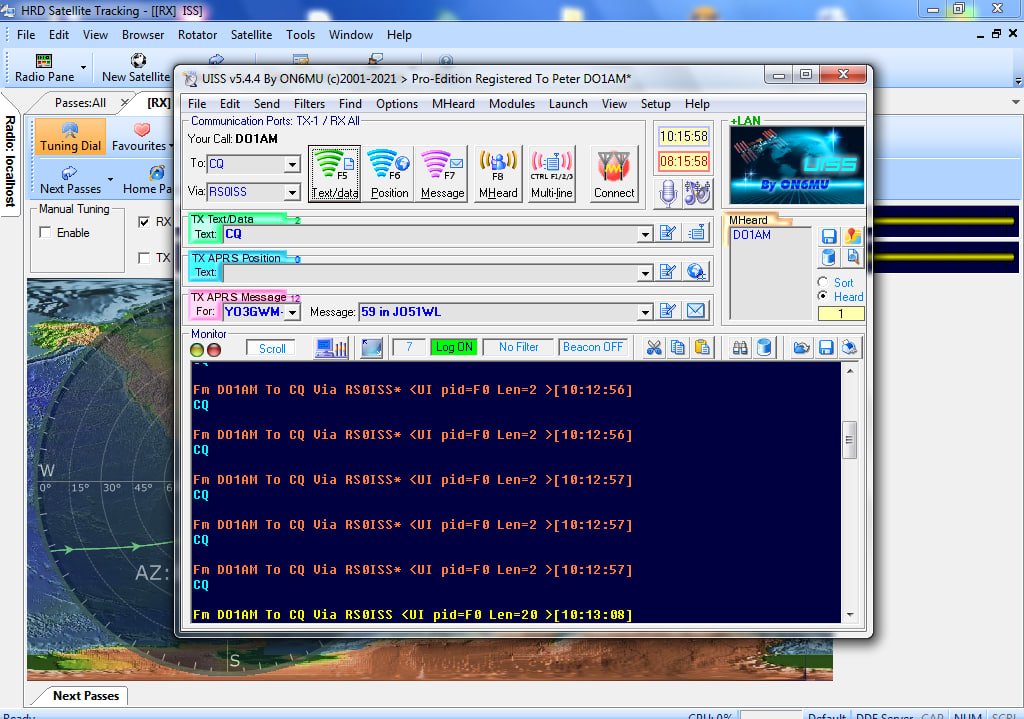Select the Sort radio button in MHeard
Image resolution: width=1024 pixels, height=719 pixels.
pyautogui.click(x=823, y=281)
